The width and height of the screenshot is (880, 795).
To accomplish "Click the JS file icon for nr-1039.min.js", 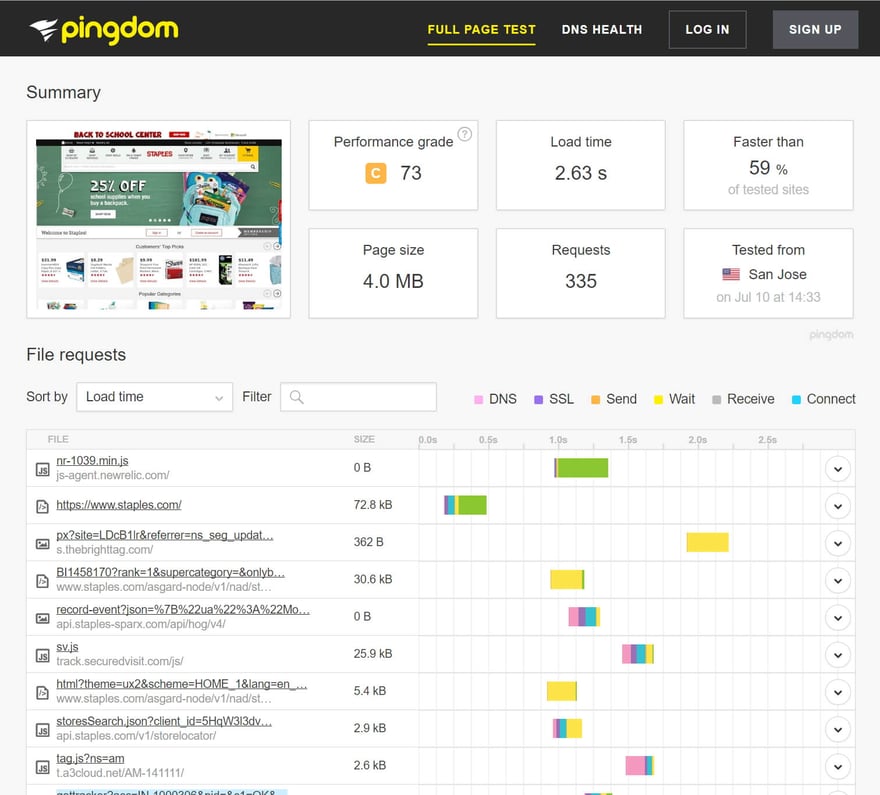I will (43, 469).
